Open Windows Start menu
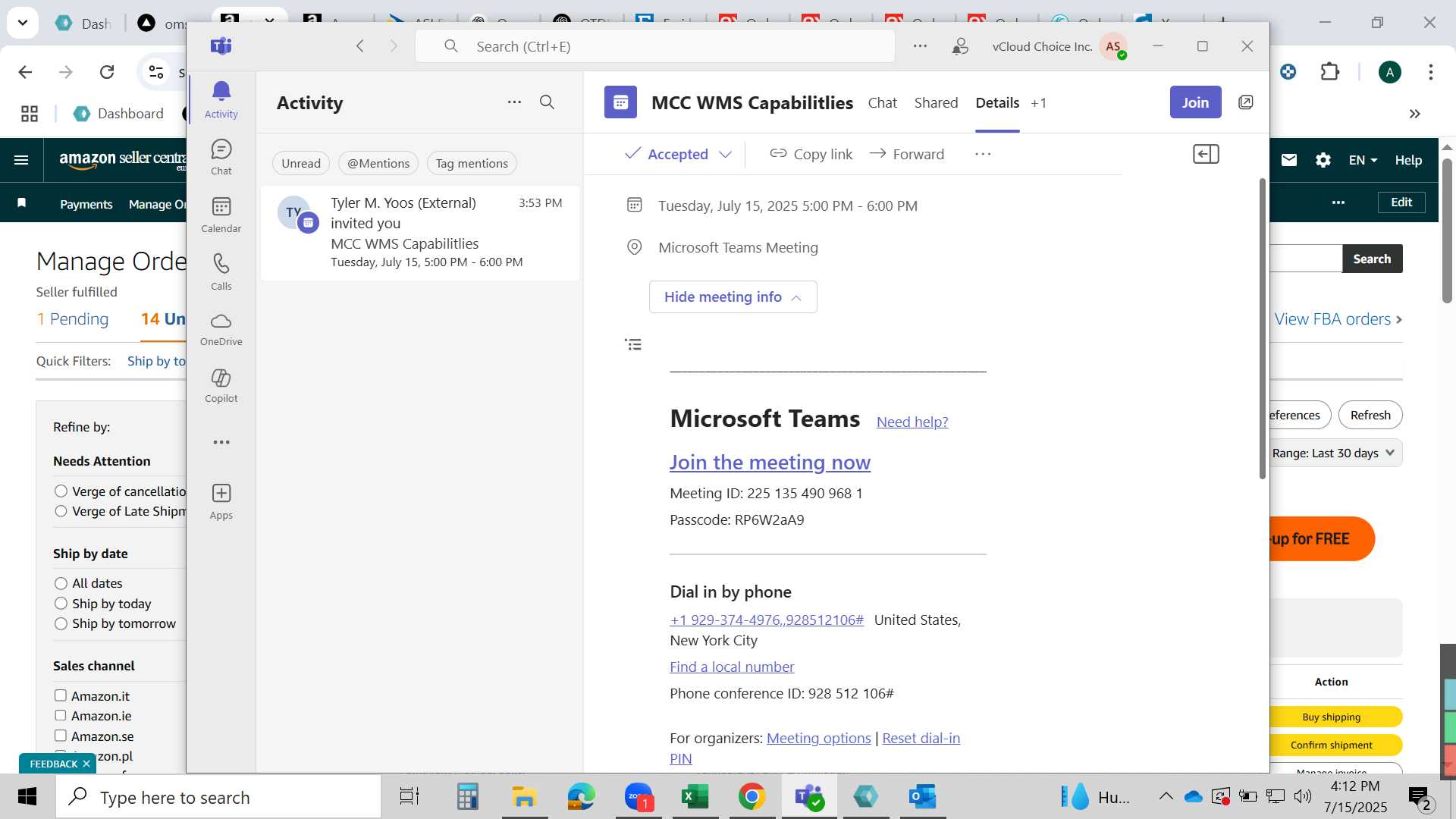The height and width of the screenshot is (819, 1456). click(x=27, y=797)
